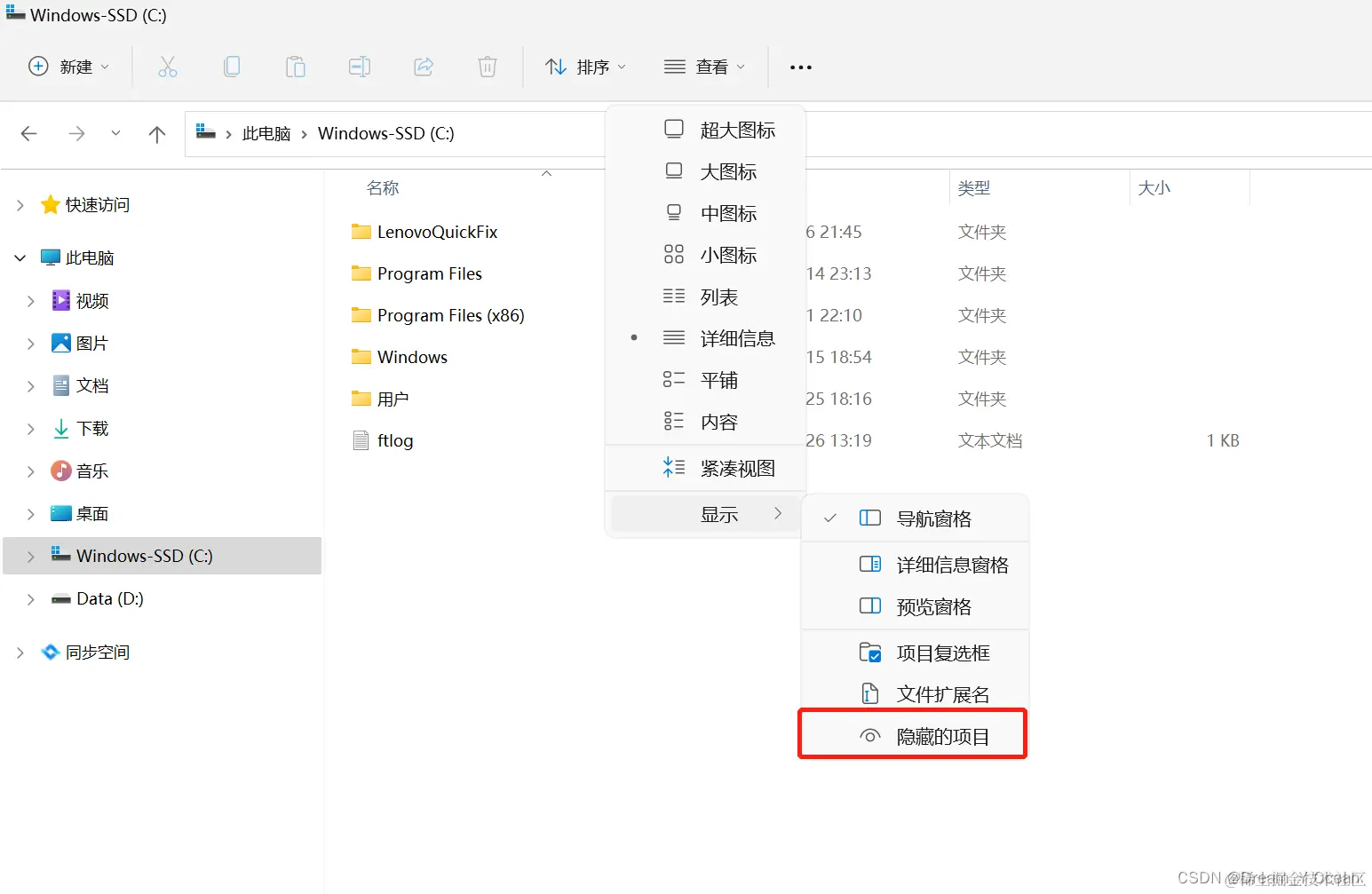Expand the 此电脑 tree node in sidebar
The height and width of the screenshot is (894, 1372).
pos(20,257)
